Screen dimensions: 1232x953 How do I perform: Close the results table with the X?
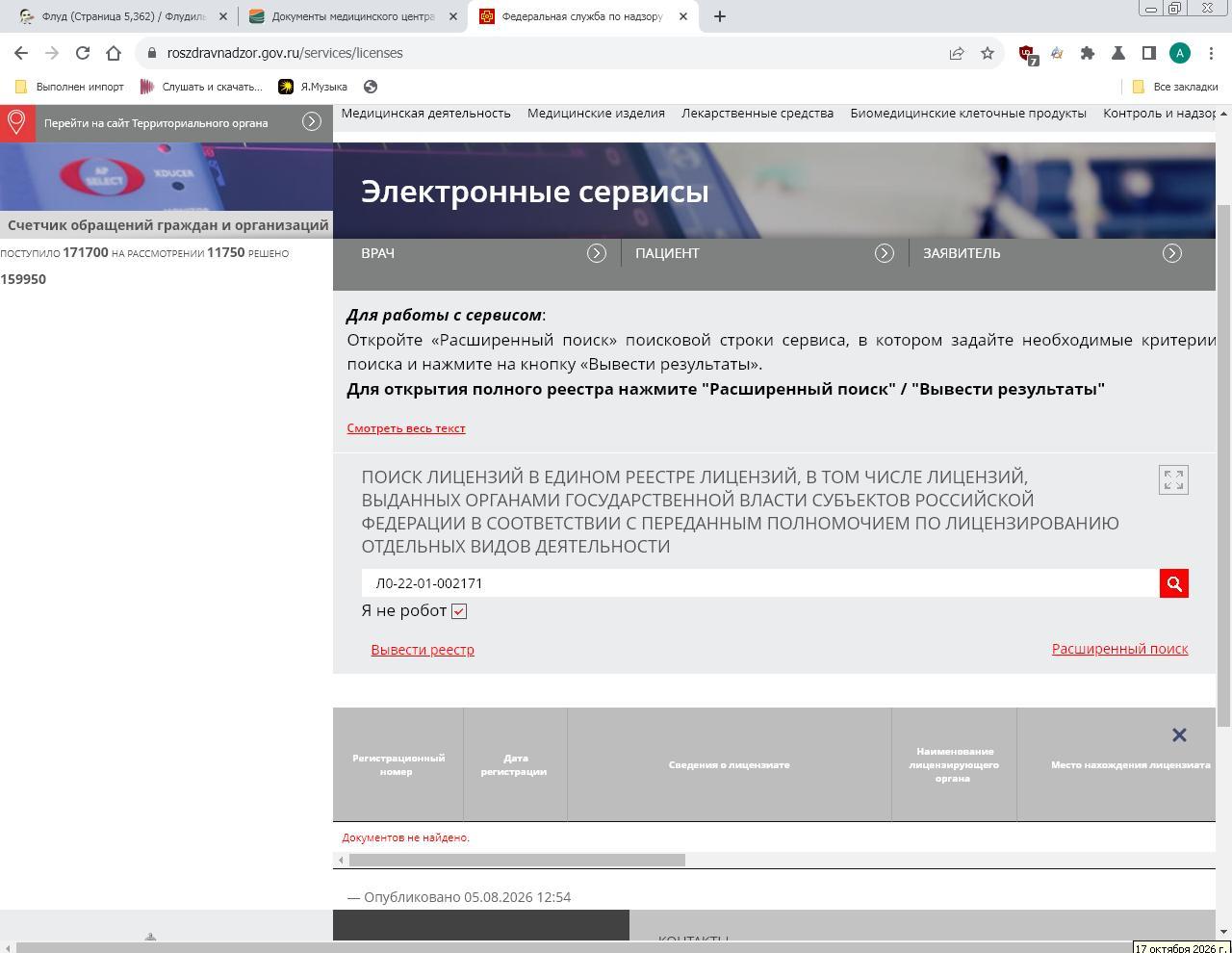point(1179,735)
